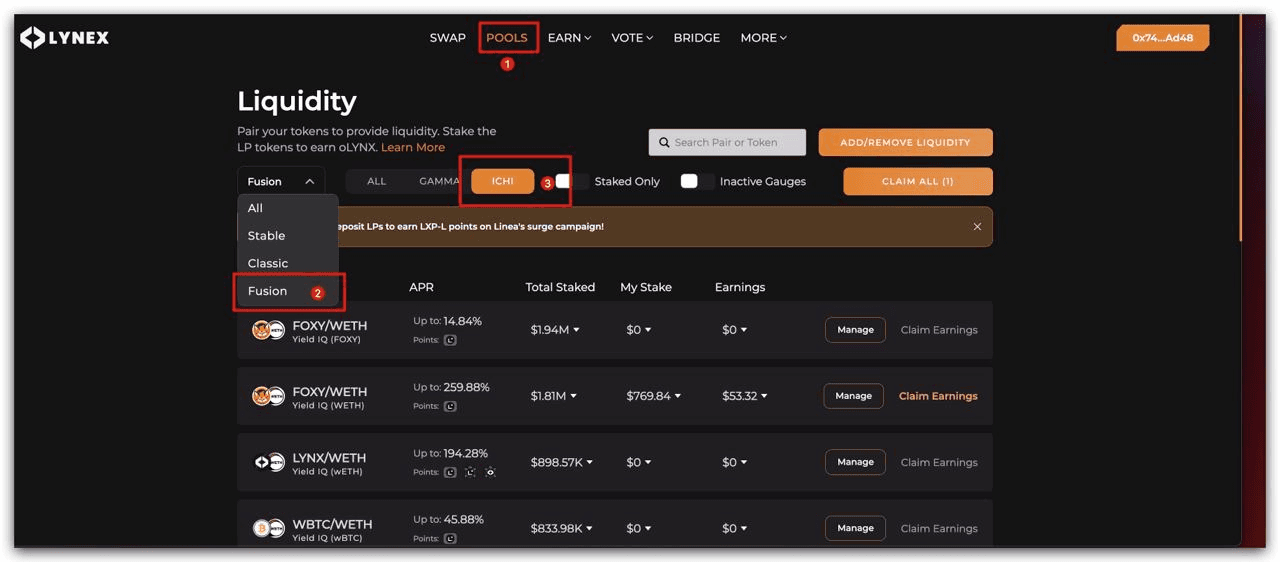1280x562 pixels.
Task: Click the orange page scrollbar
Action: [1241, 130]
